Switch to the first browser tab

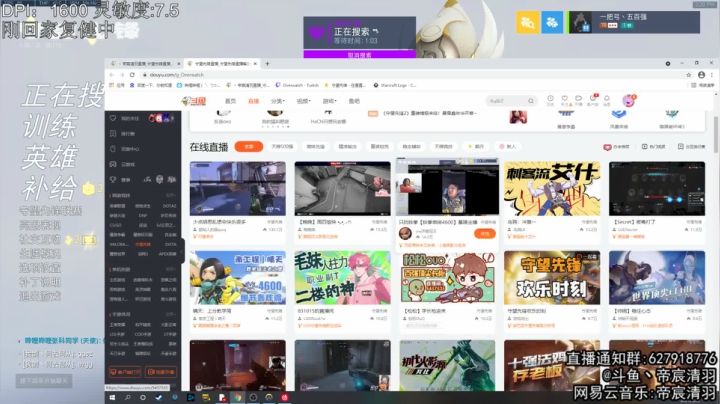[145, 63]
